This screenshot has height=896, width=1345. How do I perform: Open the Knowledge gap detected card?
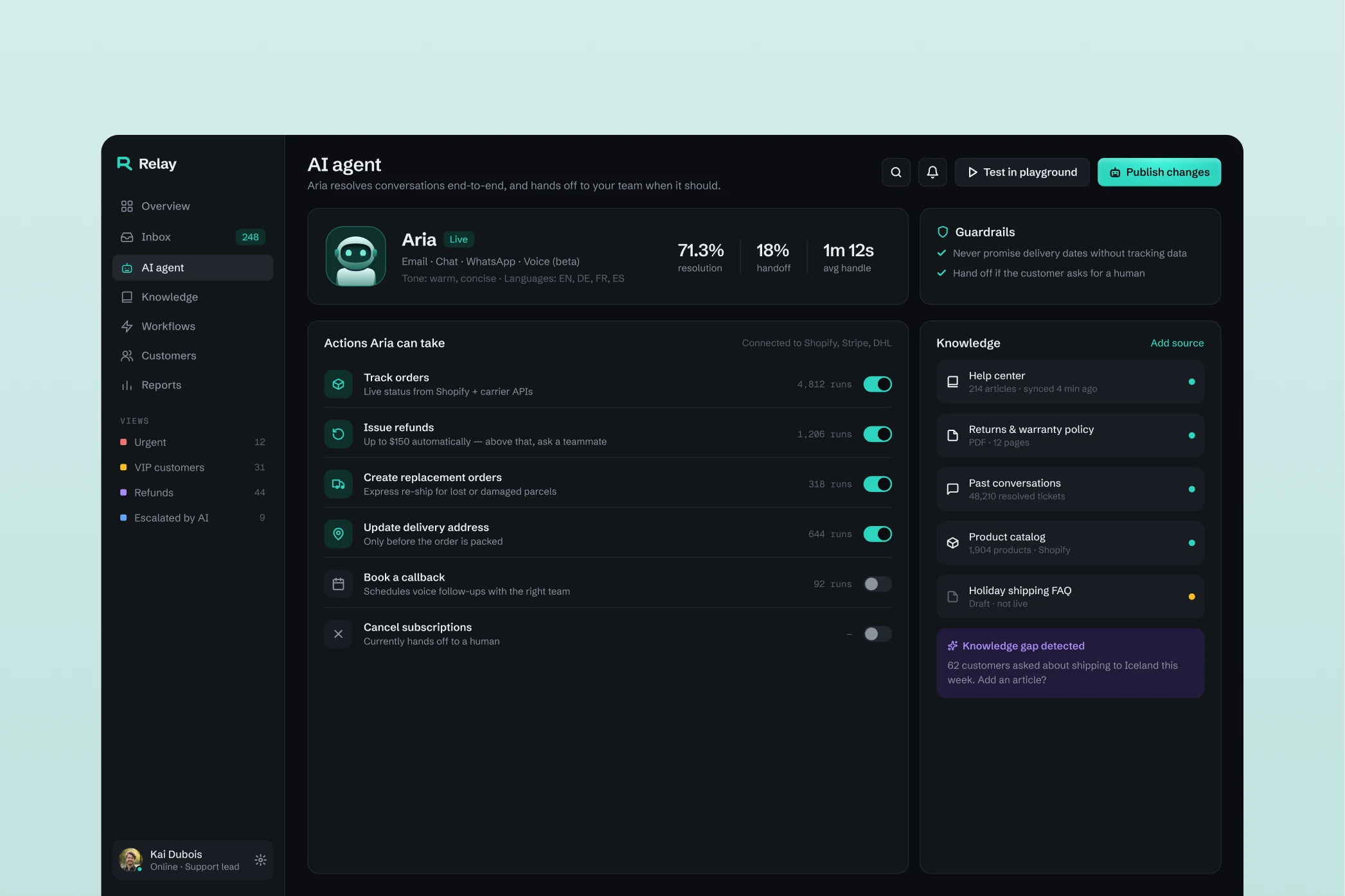[x=1070, y=663]
